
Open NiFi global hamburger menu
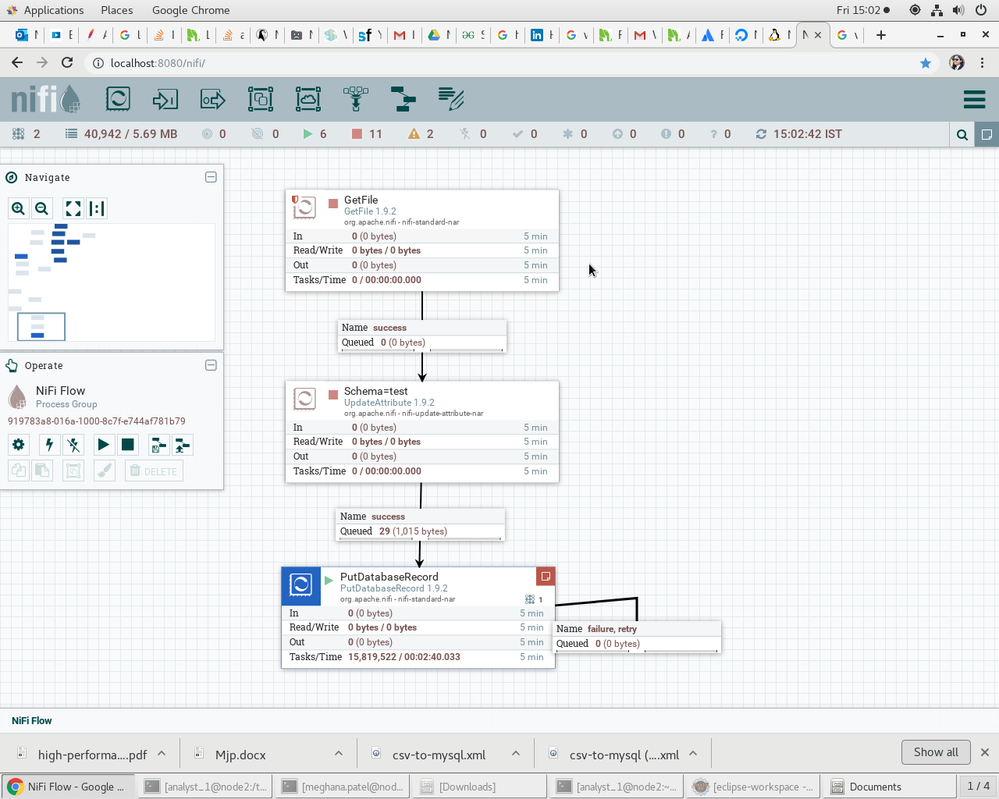tap(973, 100)
